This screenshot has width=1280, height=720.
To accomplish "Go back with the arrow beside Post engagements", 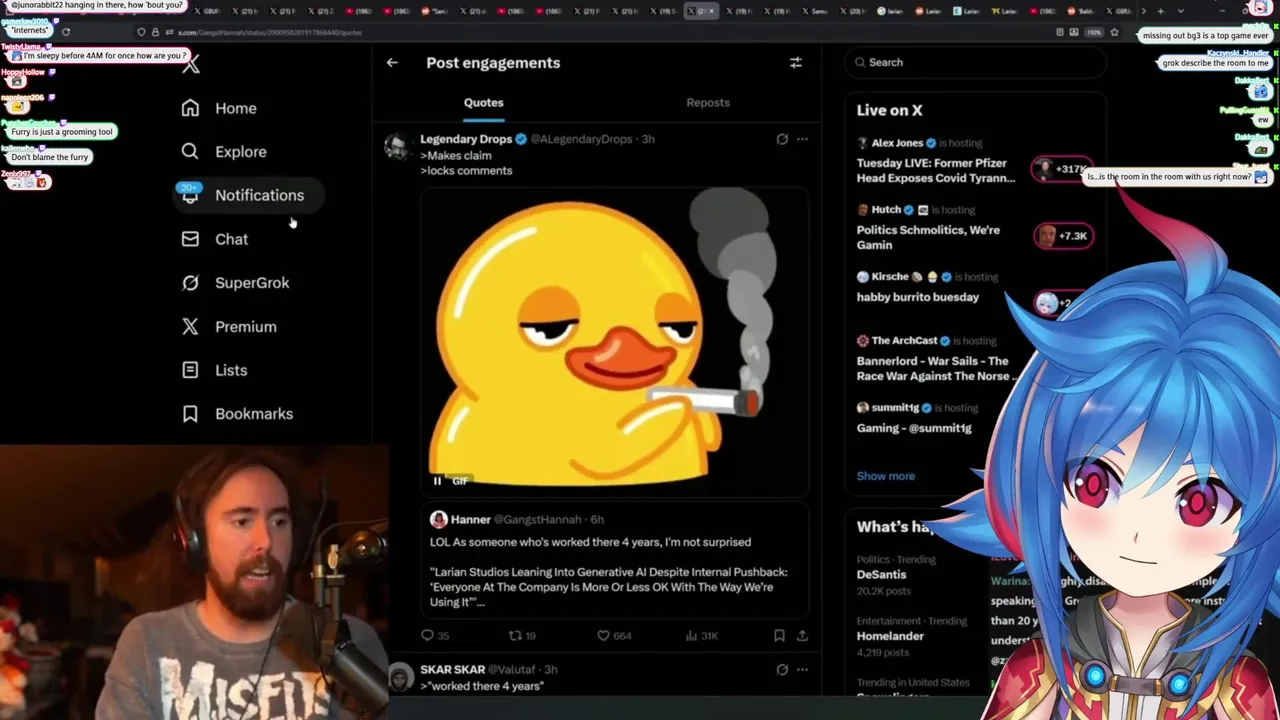I will [392, 62].
